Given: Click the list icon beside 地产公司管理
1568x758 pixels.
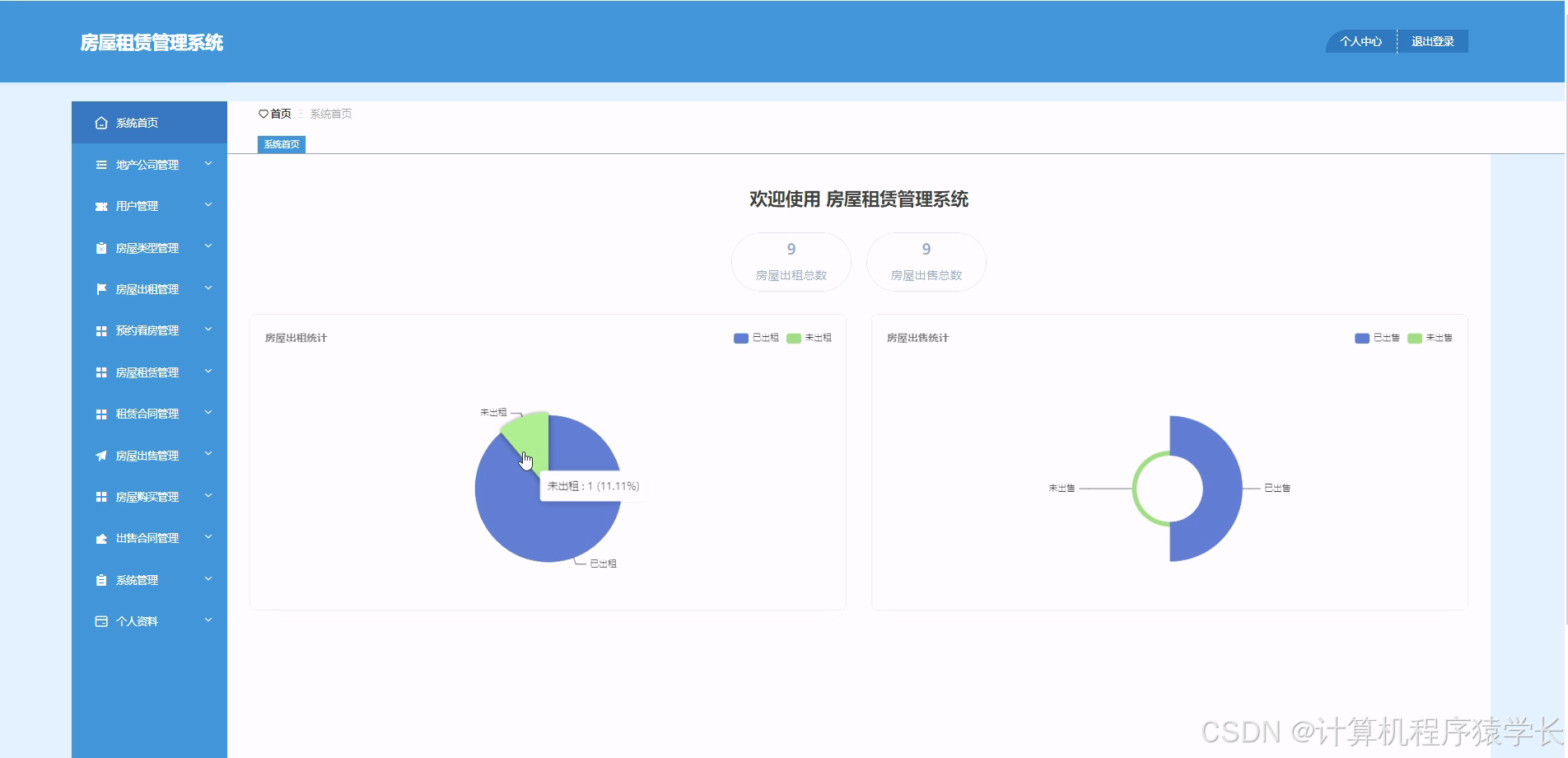Looking at the screenshot, I should [x=101, y=165].
